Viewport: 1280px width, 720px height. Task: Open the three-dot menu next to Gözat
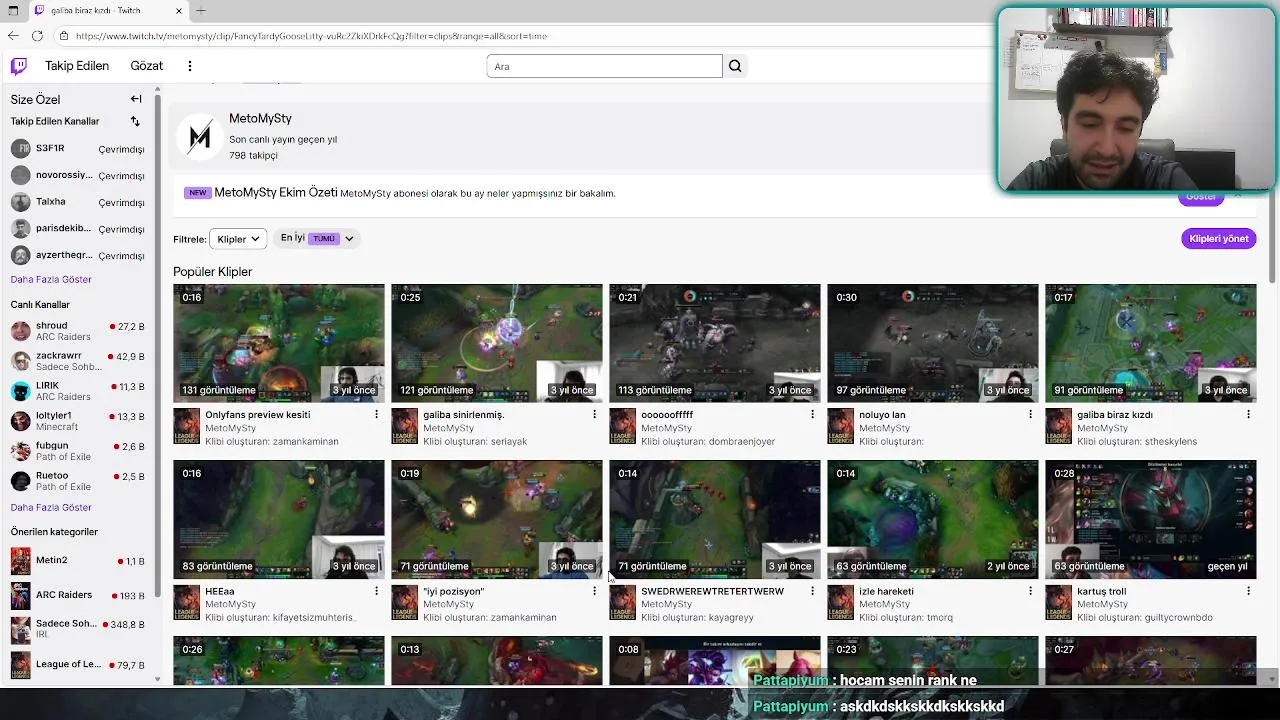(x=190, y=66)
